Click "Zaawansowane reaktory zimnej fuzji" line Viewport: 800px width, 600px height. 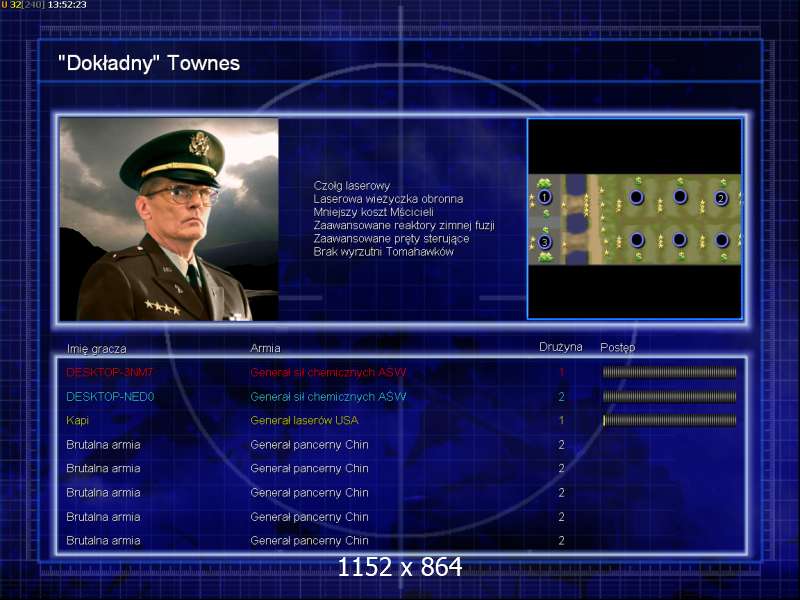point(404,226)
